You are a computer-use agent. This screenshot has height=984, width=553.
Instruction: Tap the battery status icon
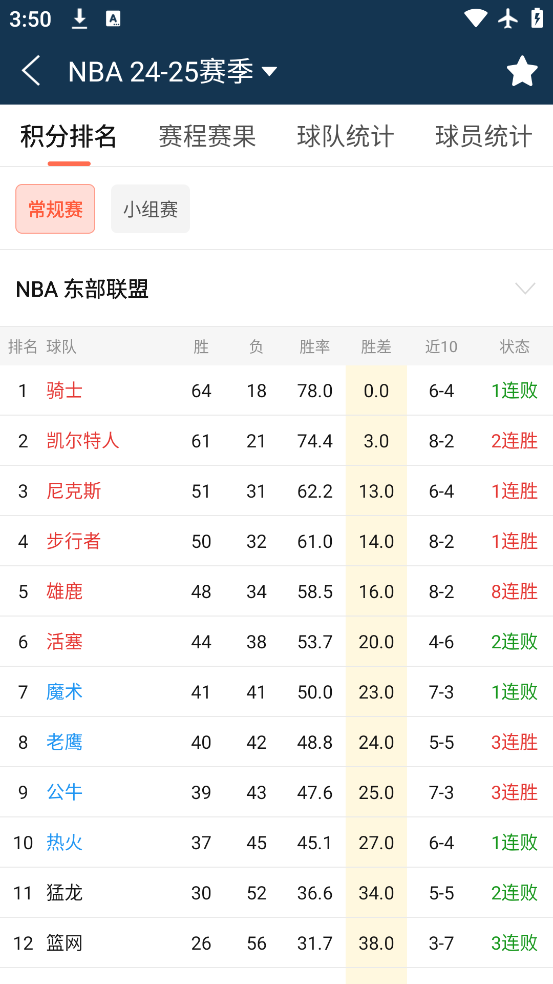[537, 18]
